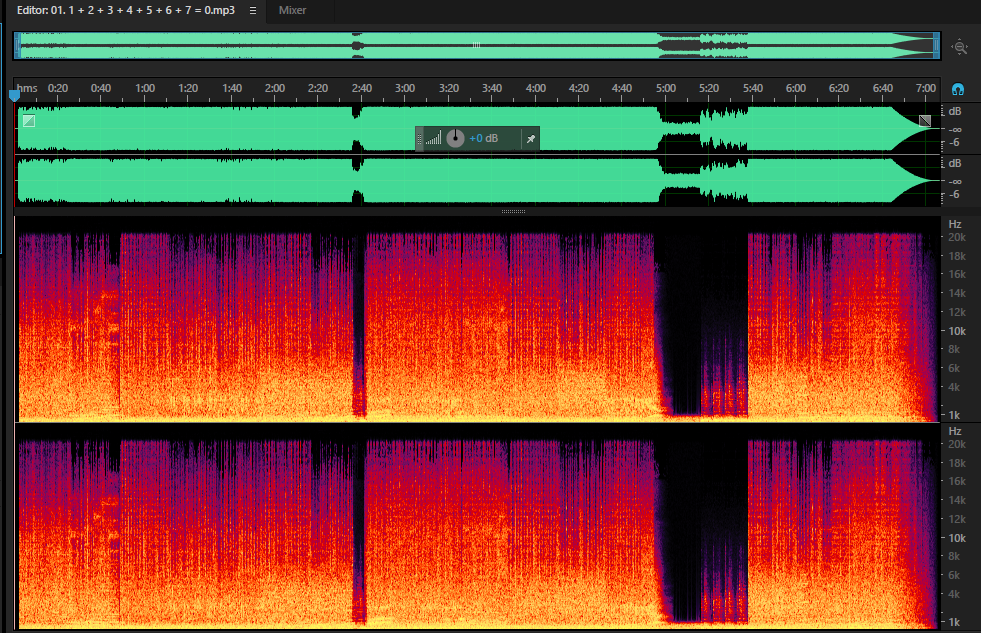This screenshot has height=633, width=981.
Task: Click the fade in handle on waveform
Action: point(29,121)
